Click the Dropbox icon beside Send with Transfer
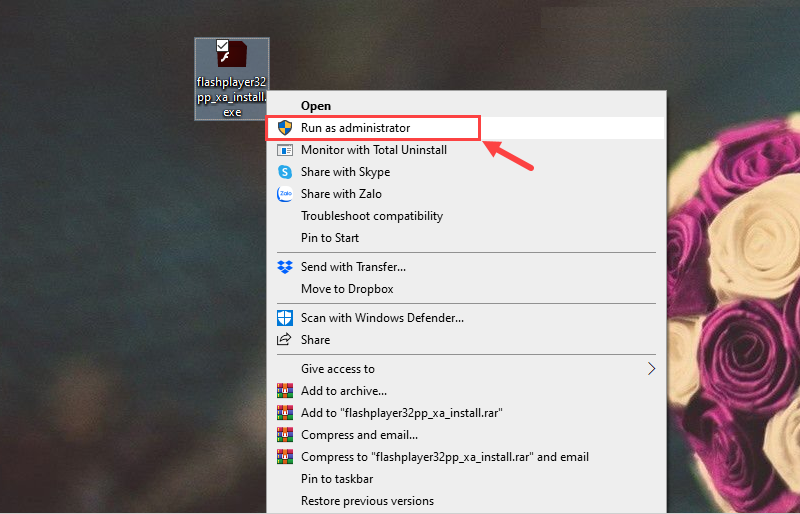 point(285,267)
